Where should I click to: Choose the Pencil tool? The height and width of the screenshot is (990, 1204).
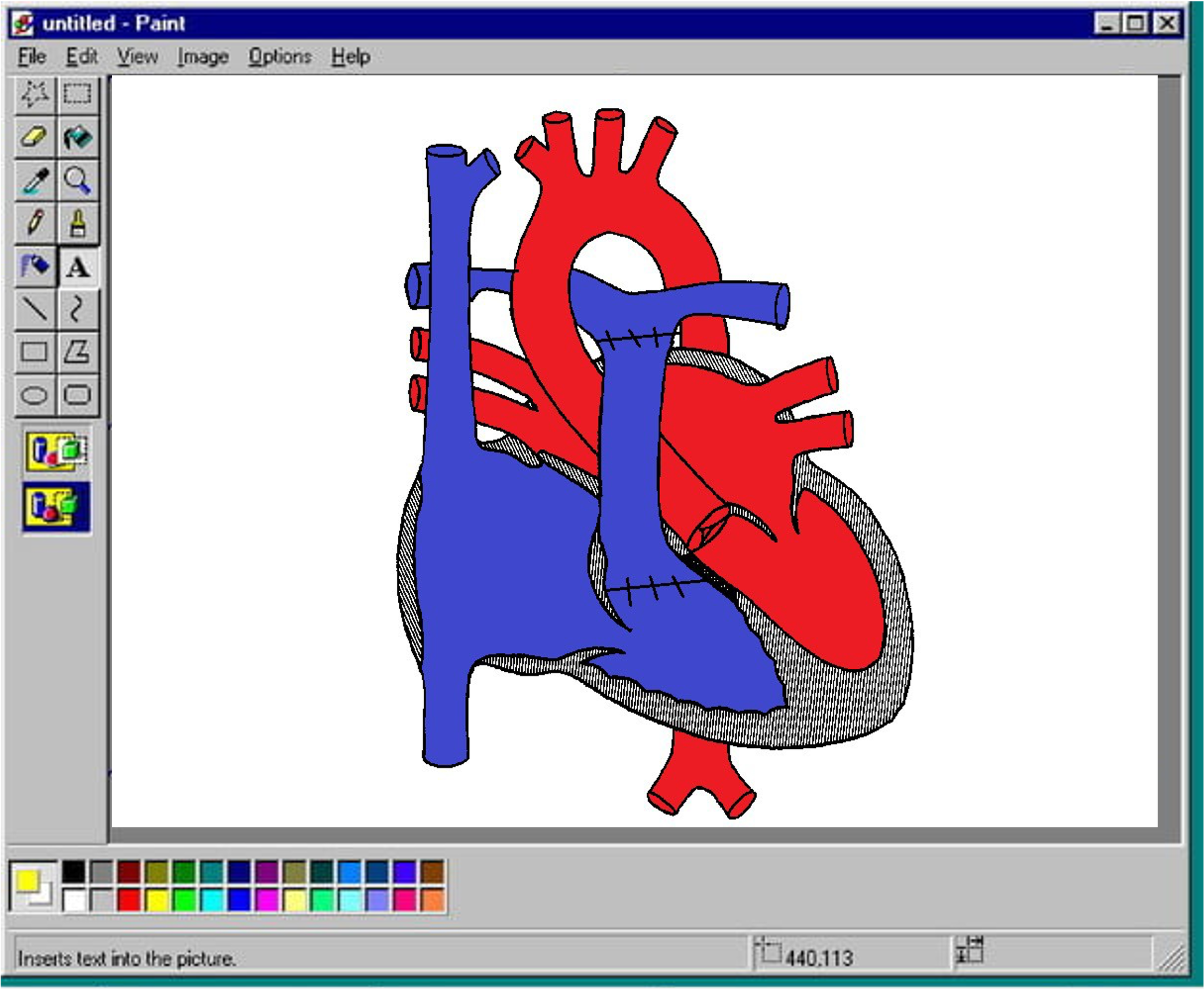pyautogui.click(x=35, y=223)
